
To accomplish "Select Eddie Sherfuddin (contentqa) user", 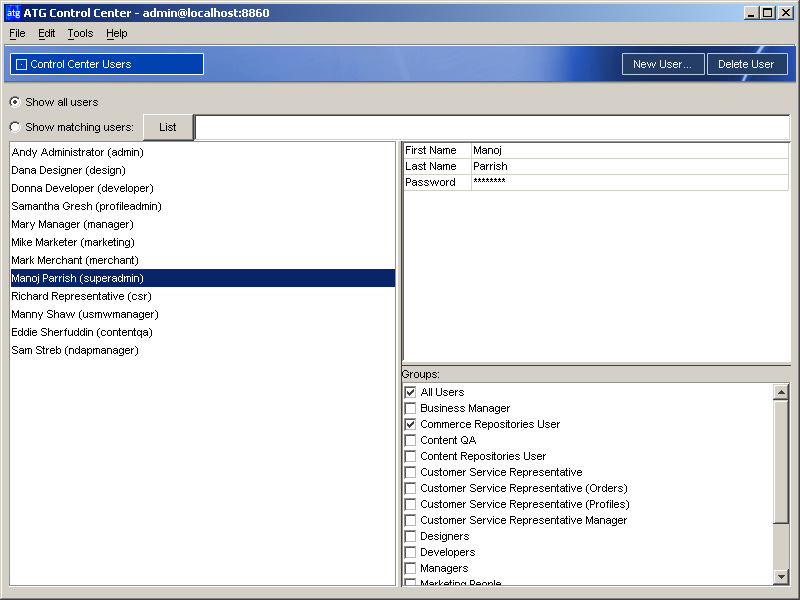I will click(203, 332).
